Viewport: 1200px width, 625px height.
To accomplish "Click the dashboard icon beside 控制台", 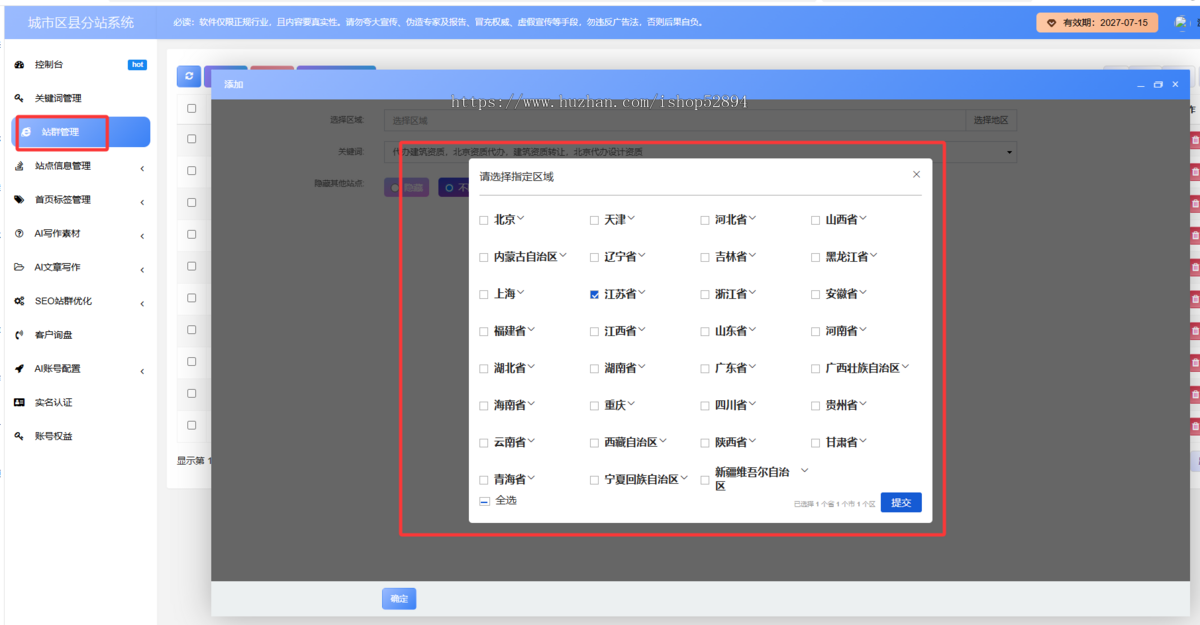I will [x=19, y=65].
